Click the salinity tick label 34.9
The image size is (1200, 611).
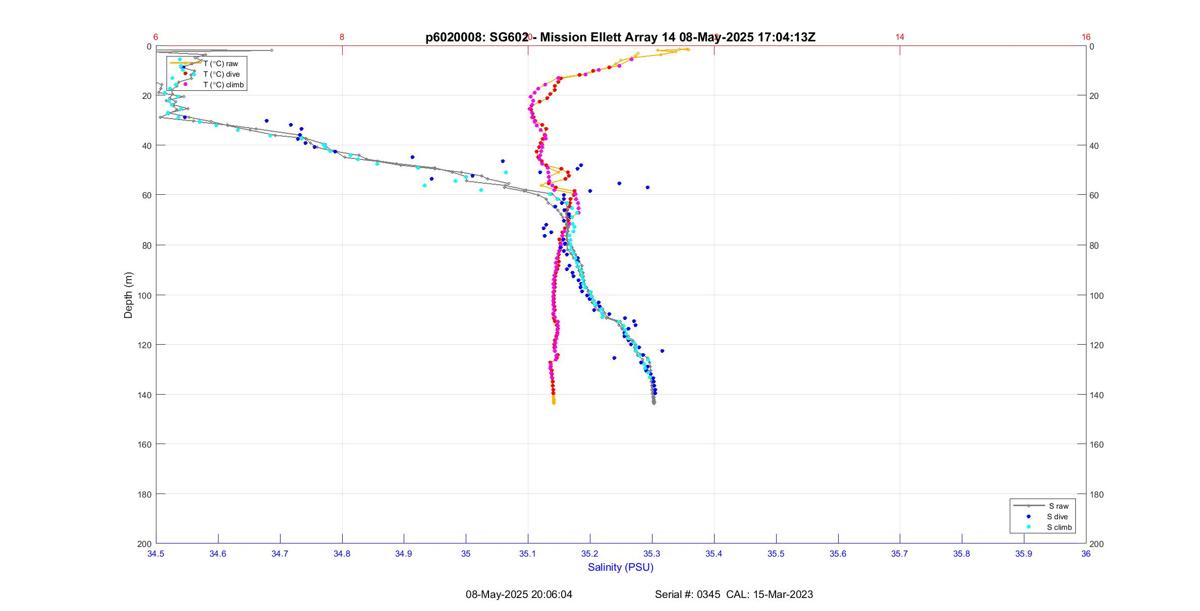click(x=403, y=553)
